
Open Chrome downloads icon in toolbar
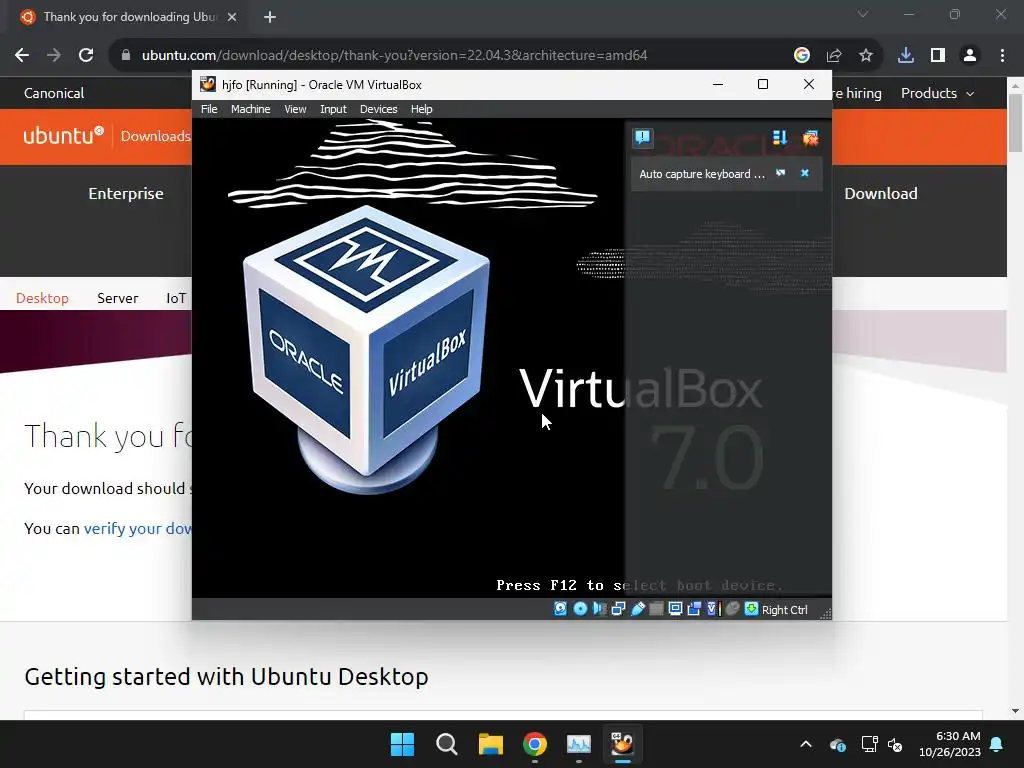906,55
